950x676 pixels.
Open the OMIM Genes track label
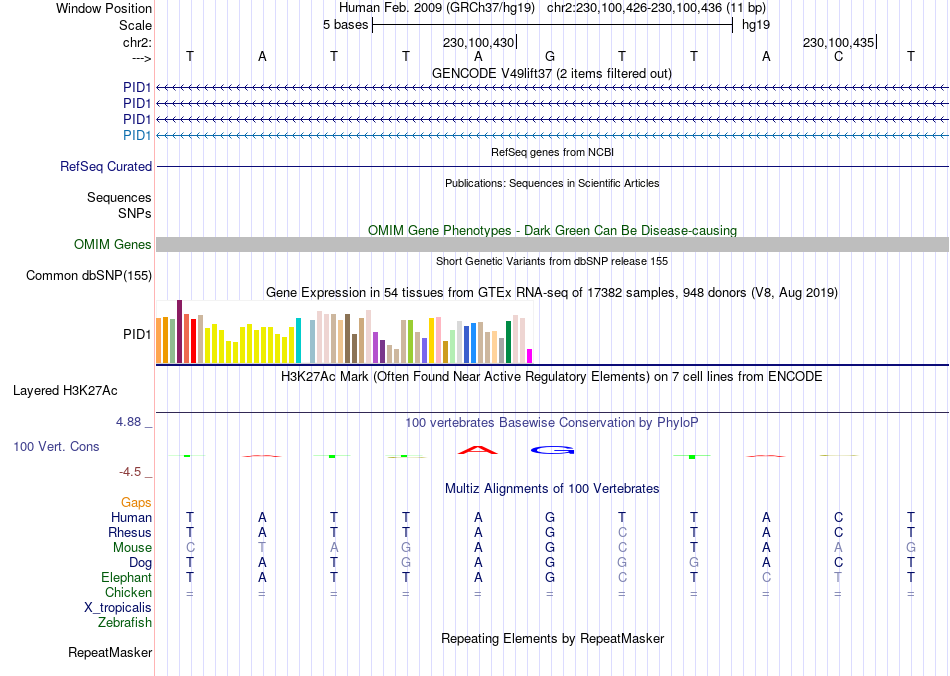[x=113, y=245]
